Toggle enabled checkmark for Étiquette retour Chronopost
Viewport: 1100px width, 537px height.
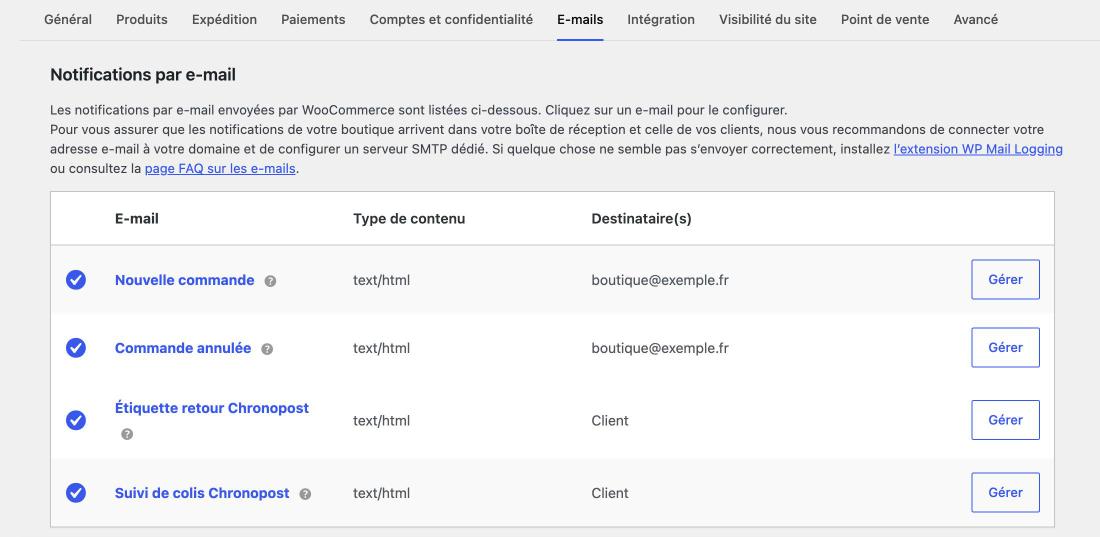76,420
